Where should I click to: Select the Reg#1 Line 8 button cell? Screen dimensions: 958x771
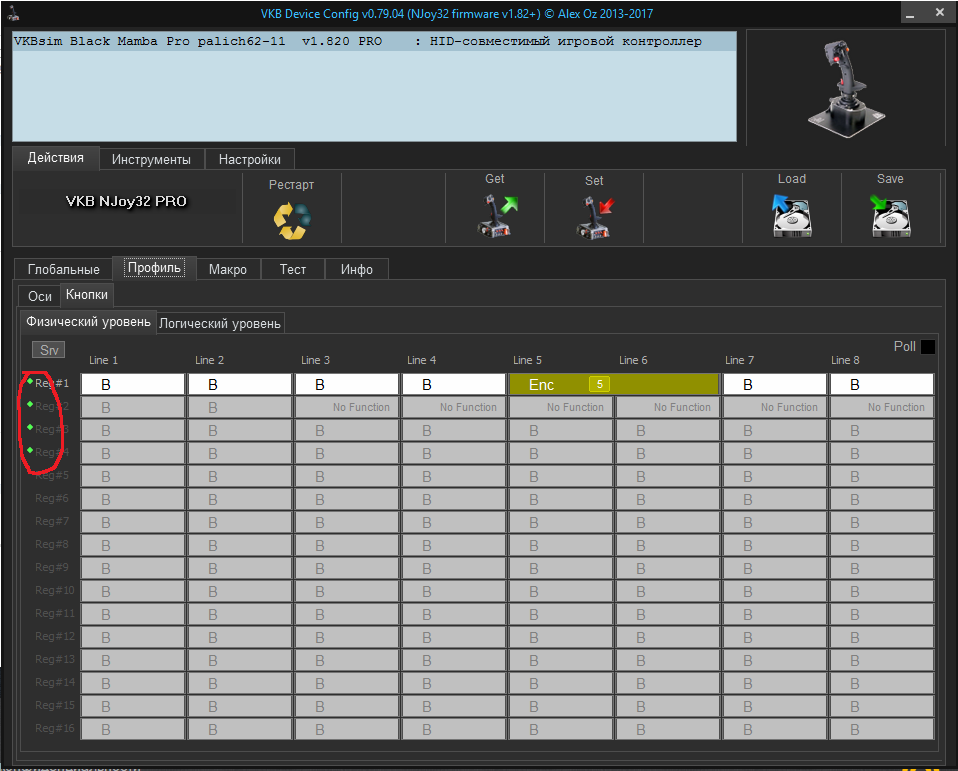[x=882, y=384]
